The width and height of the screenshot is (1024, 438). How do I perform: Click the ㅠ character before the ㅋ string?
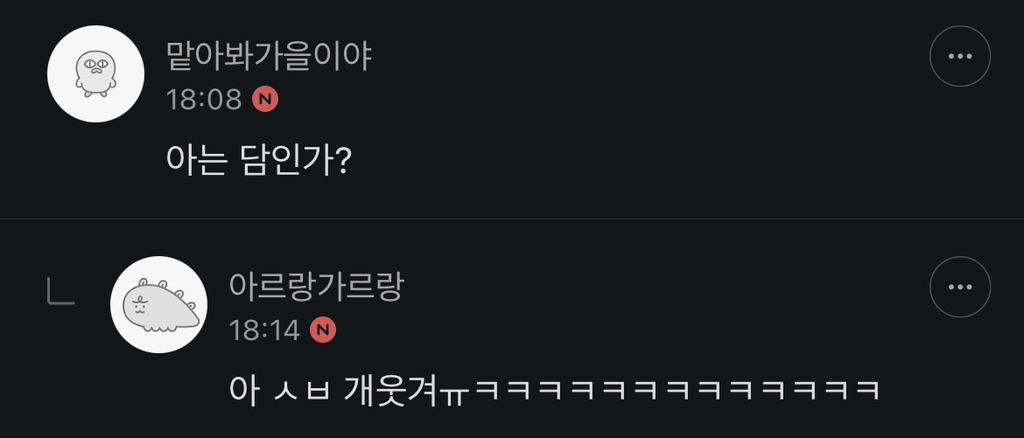(x=456, y=394)
